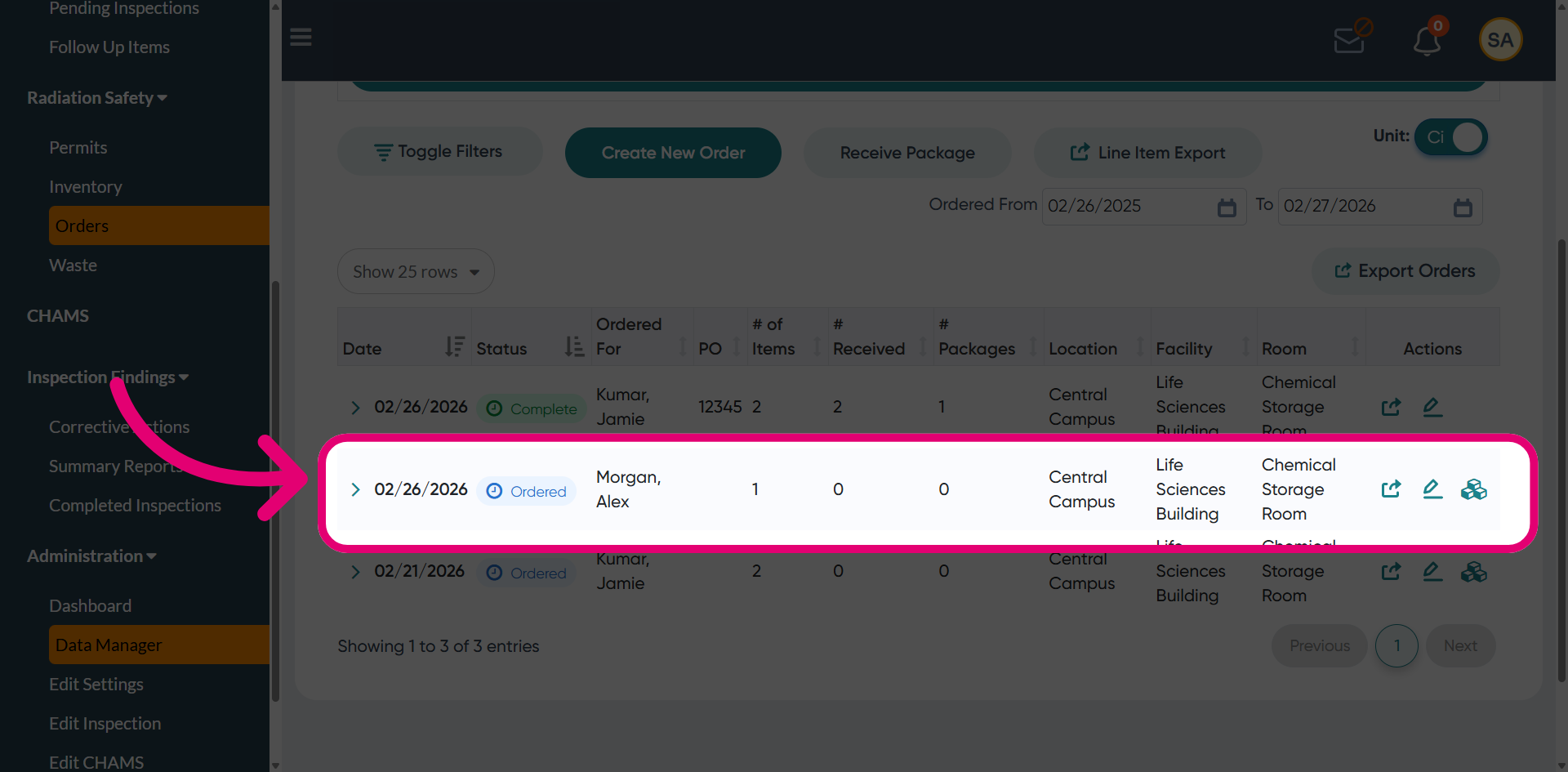
Task: Edit the Morgan, Alex order with pencil icon
Action: [x=1432, y=489]
